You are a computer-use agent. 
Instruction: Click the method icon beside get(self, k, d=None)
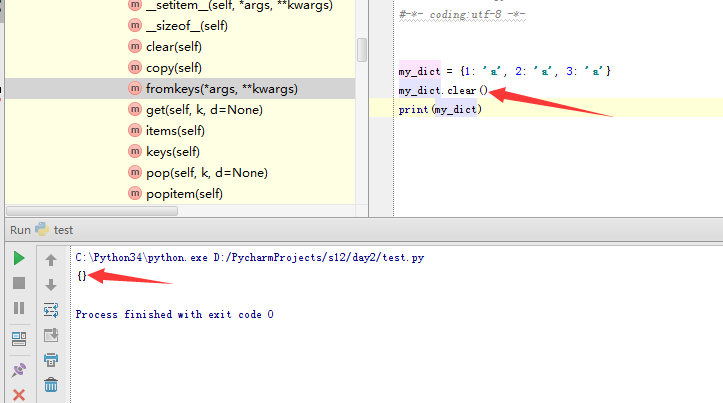[x=135, y=109]
